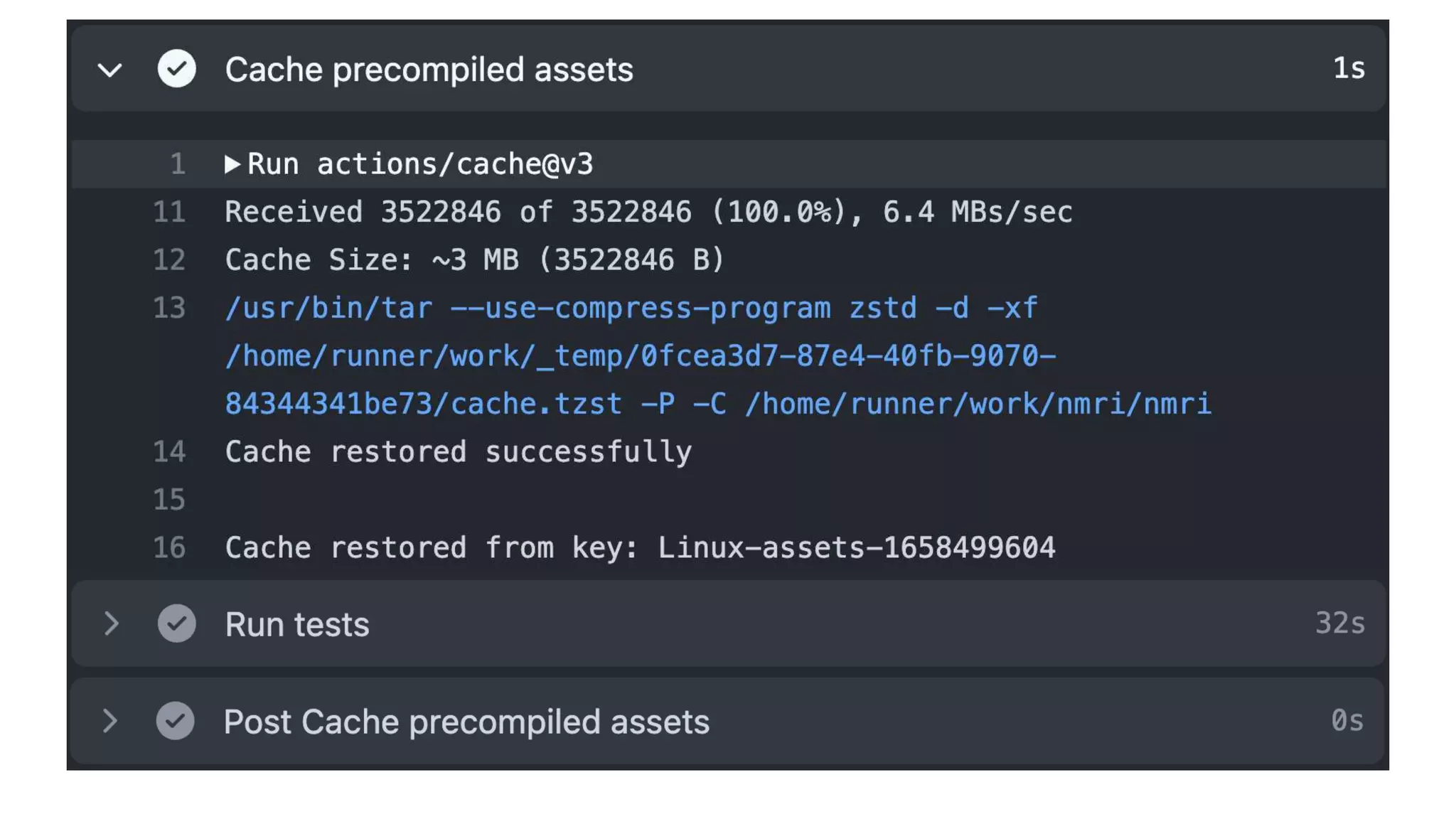
Task: Select log line number 14
Action: click(x=169, y=452)
